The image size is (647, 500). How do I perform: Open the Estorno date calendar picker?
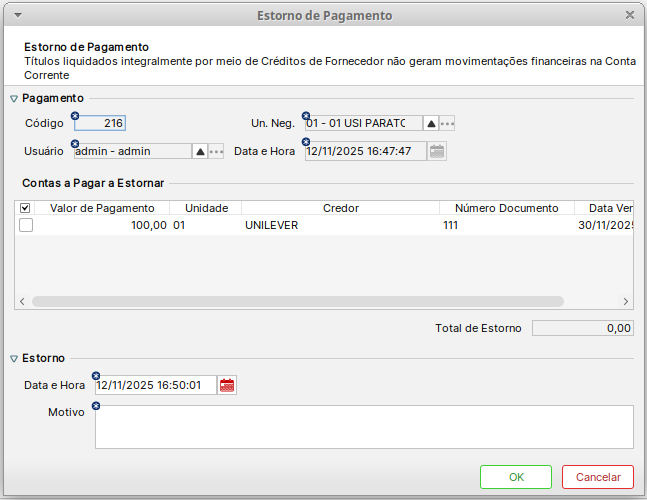(x=227, y=385)
